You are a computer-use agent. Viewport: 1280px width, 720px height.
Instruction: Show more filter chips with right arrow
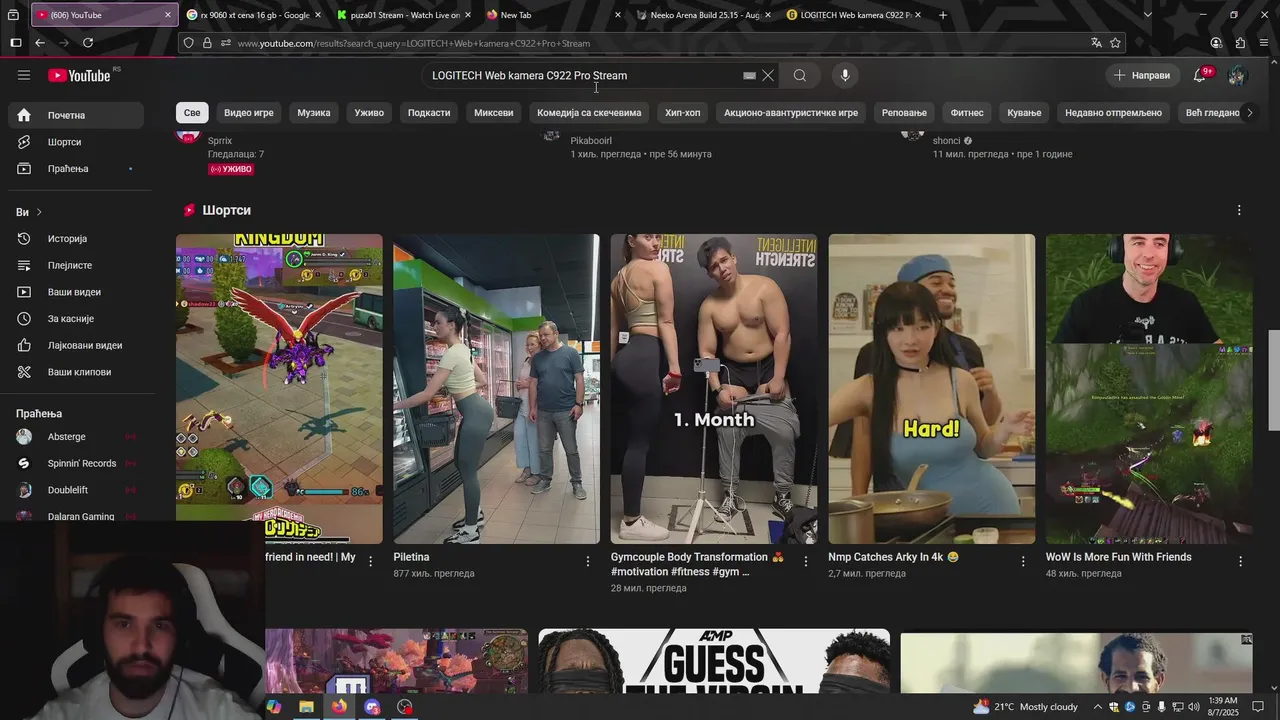click(1249, 113)
